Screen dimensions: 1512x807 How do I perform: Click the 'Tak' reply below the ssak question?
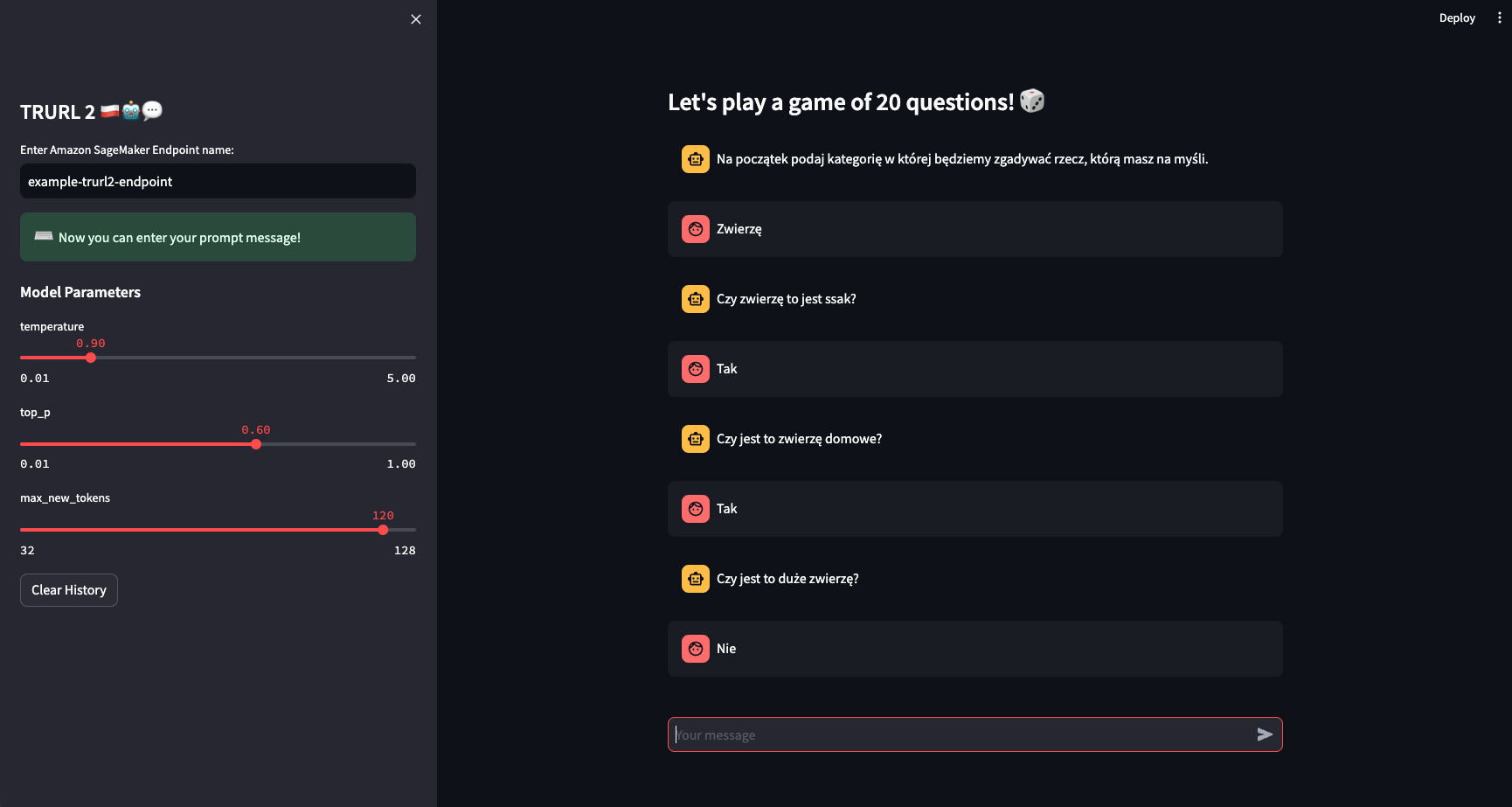point(726,369)
